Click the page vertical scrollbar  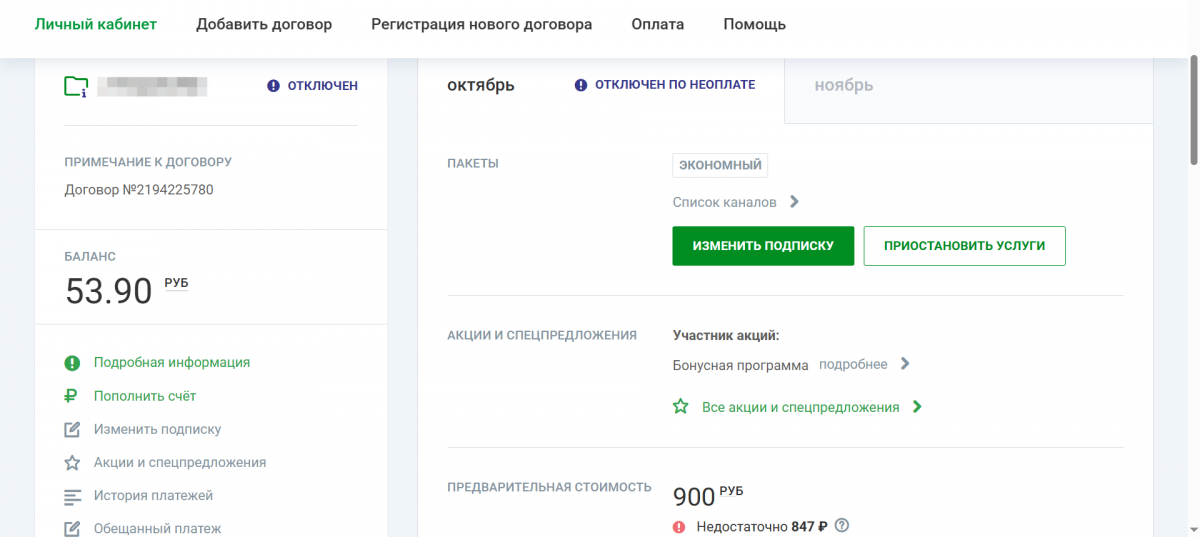[x=1192, y=110]
